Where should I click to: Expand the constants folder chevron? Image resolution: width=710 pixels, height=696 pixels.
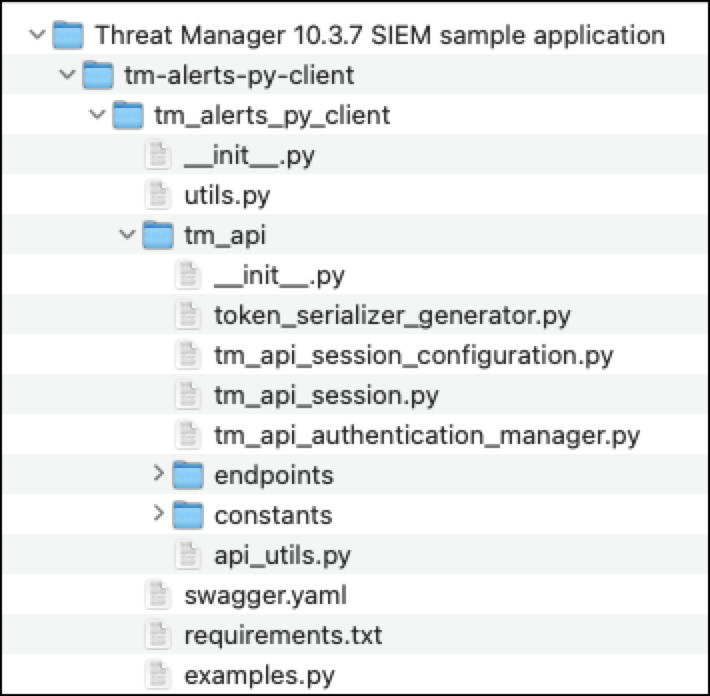click(x=158, y=513)
